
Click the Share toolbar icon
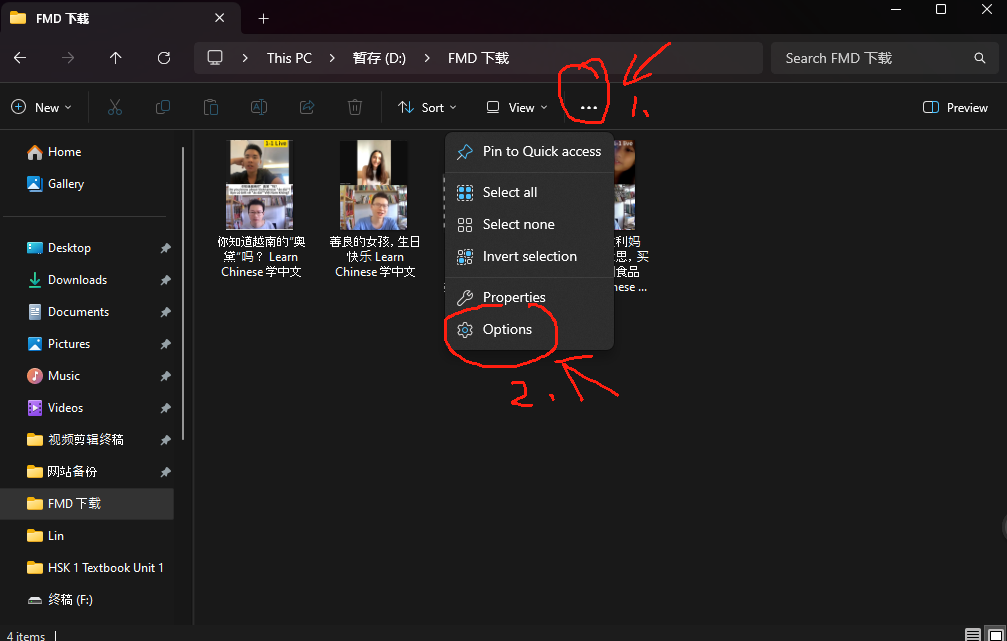pyautogui.click(x=307, y=107)
